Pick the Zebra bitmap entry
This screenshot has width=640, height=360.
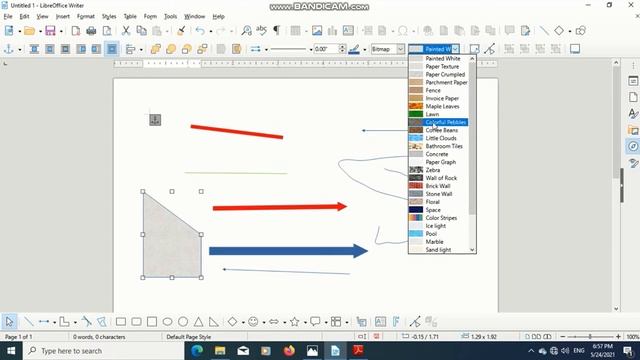(x=438, y=170)
